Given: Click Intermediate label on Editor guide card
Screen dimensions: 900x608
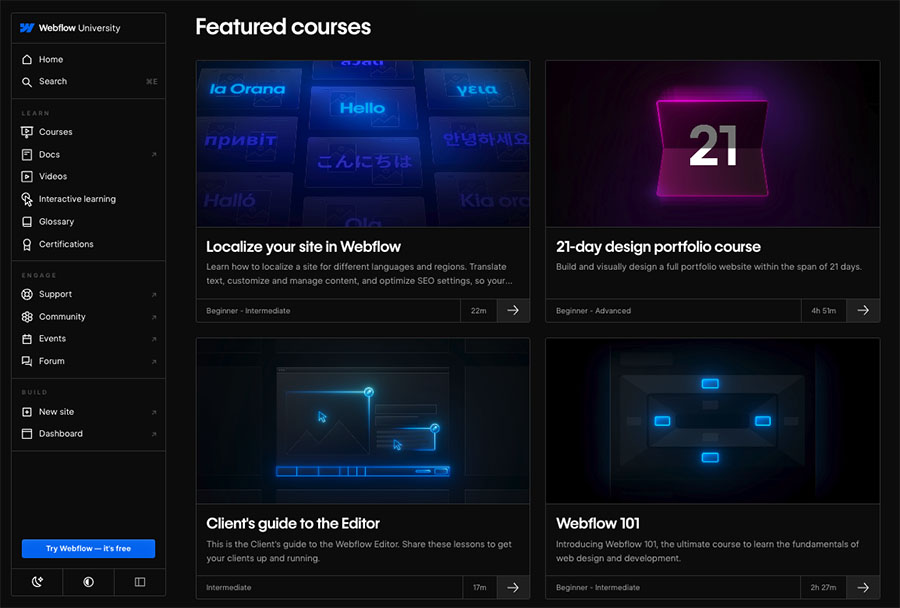Looking at the screenshot, I should [228, 588].
